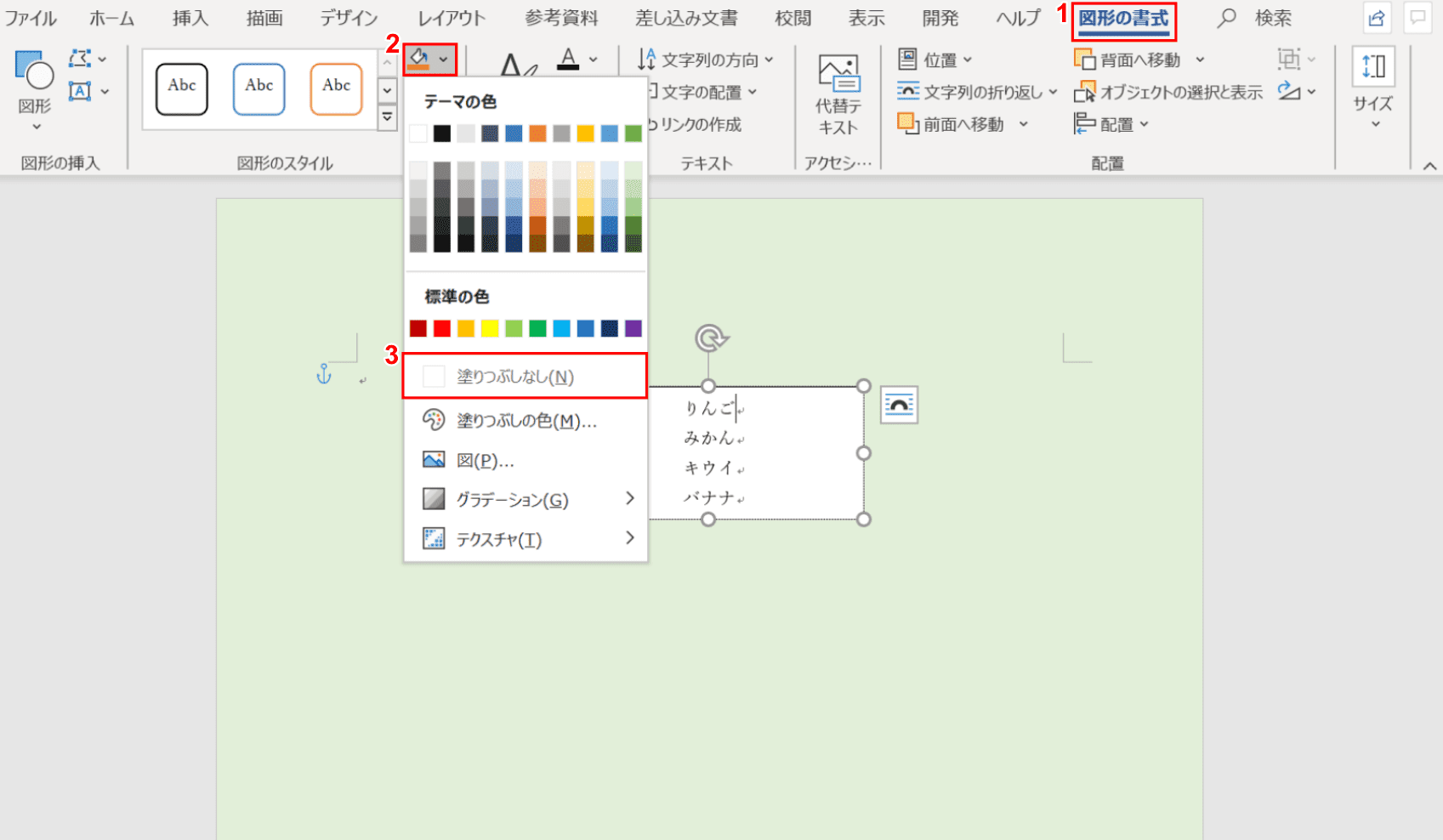This screenshot has height=840, width=1443.
Task: Pick the standard dark red swatch
Action: [418, 328]
